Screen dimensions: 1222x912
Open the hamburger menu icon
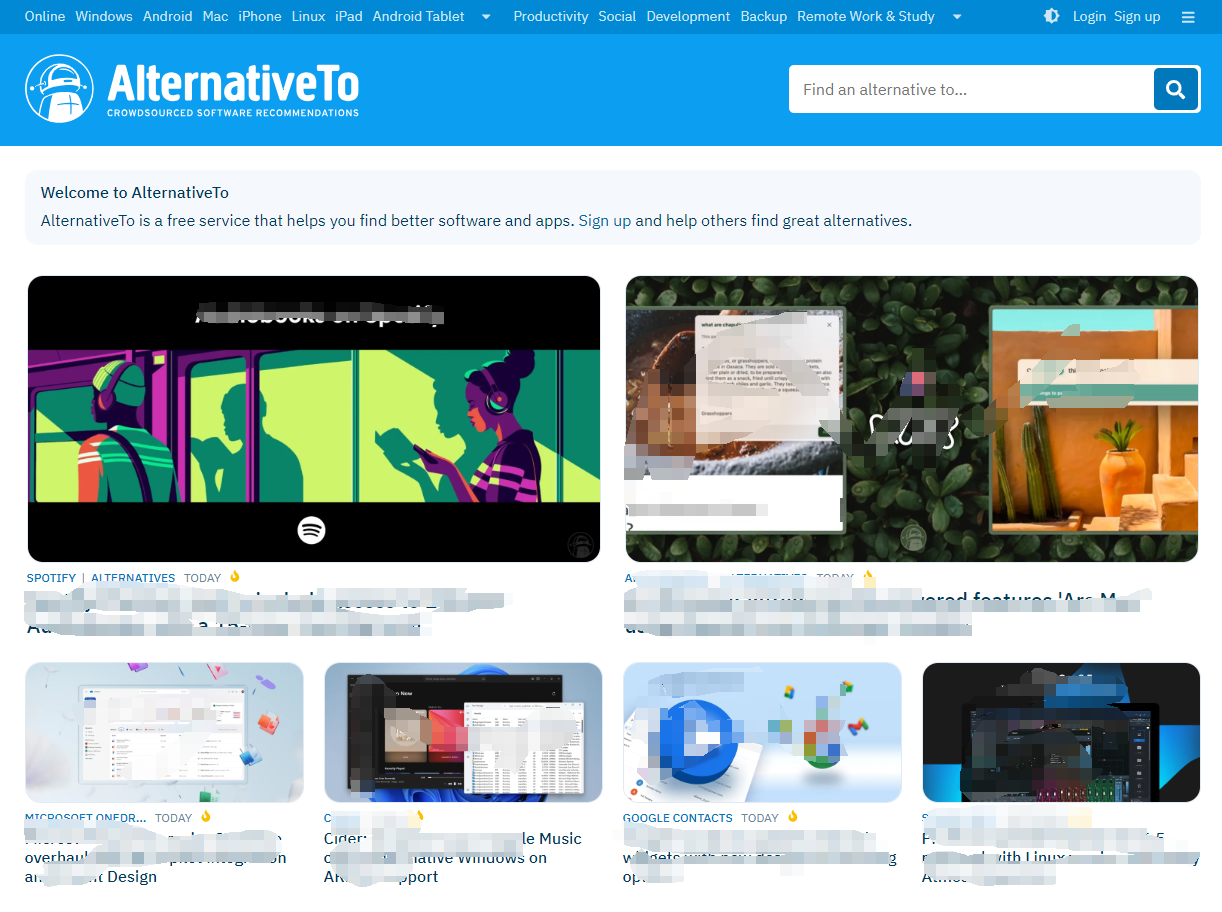(1188, 17)
